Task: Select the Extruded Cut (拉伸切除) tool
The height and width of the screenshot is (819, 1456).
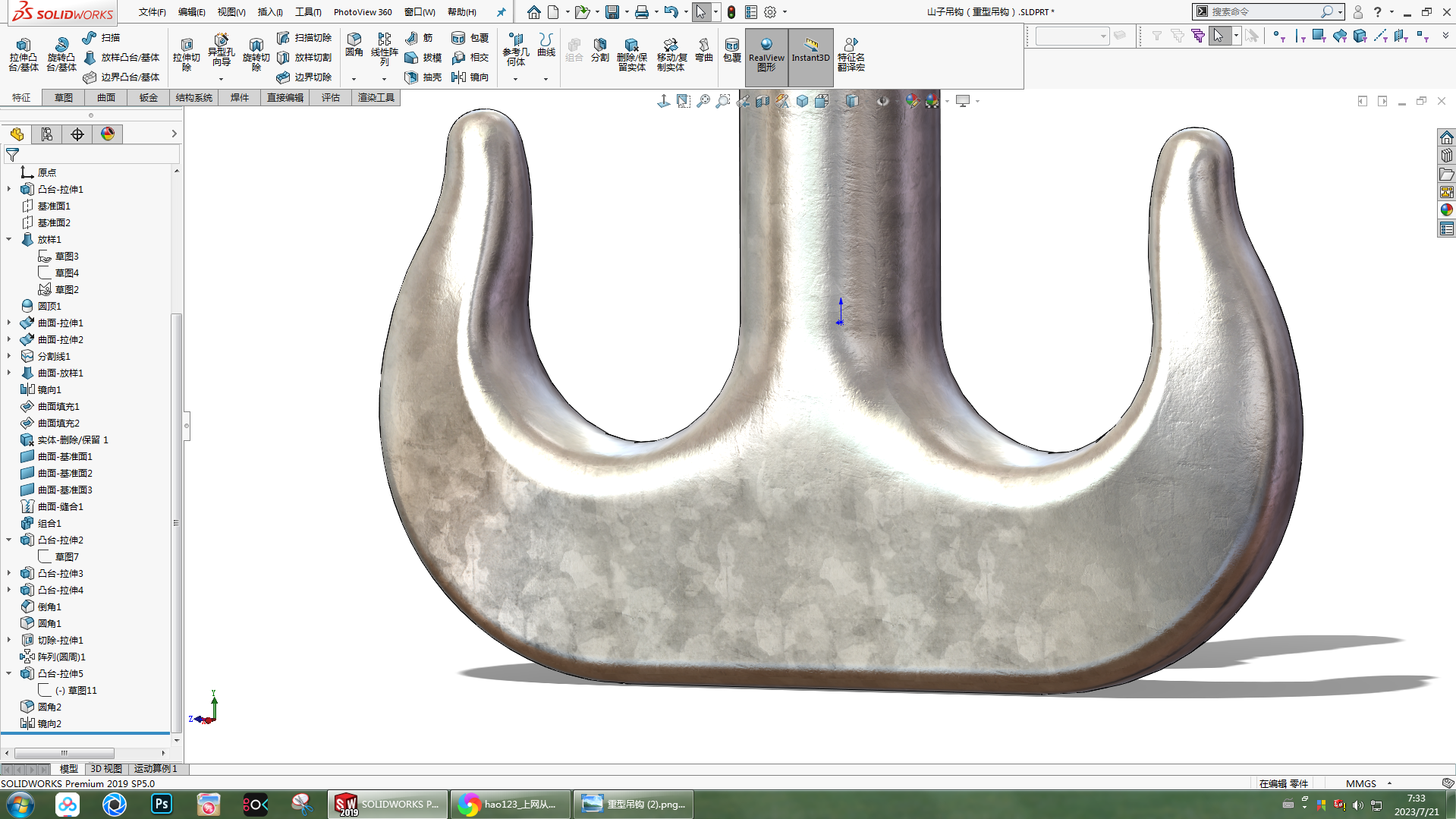Action: [186, 46]
